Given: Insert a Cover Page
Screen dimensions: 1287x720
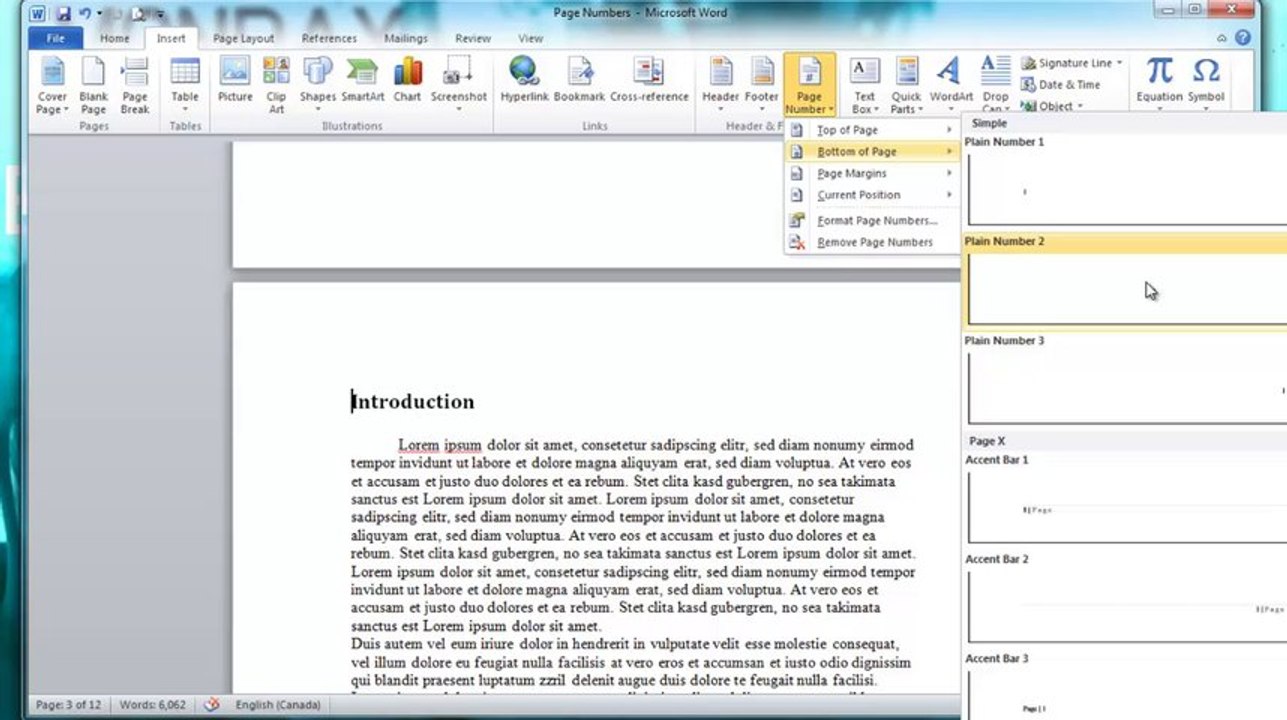Looking at the screenshot, I should (x=52, y=85).
